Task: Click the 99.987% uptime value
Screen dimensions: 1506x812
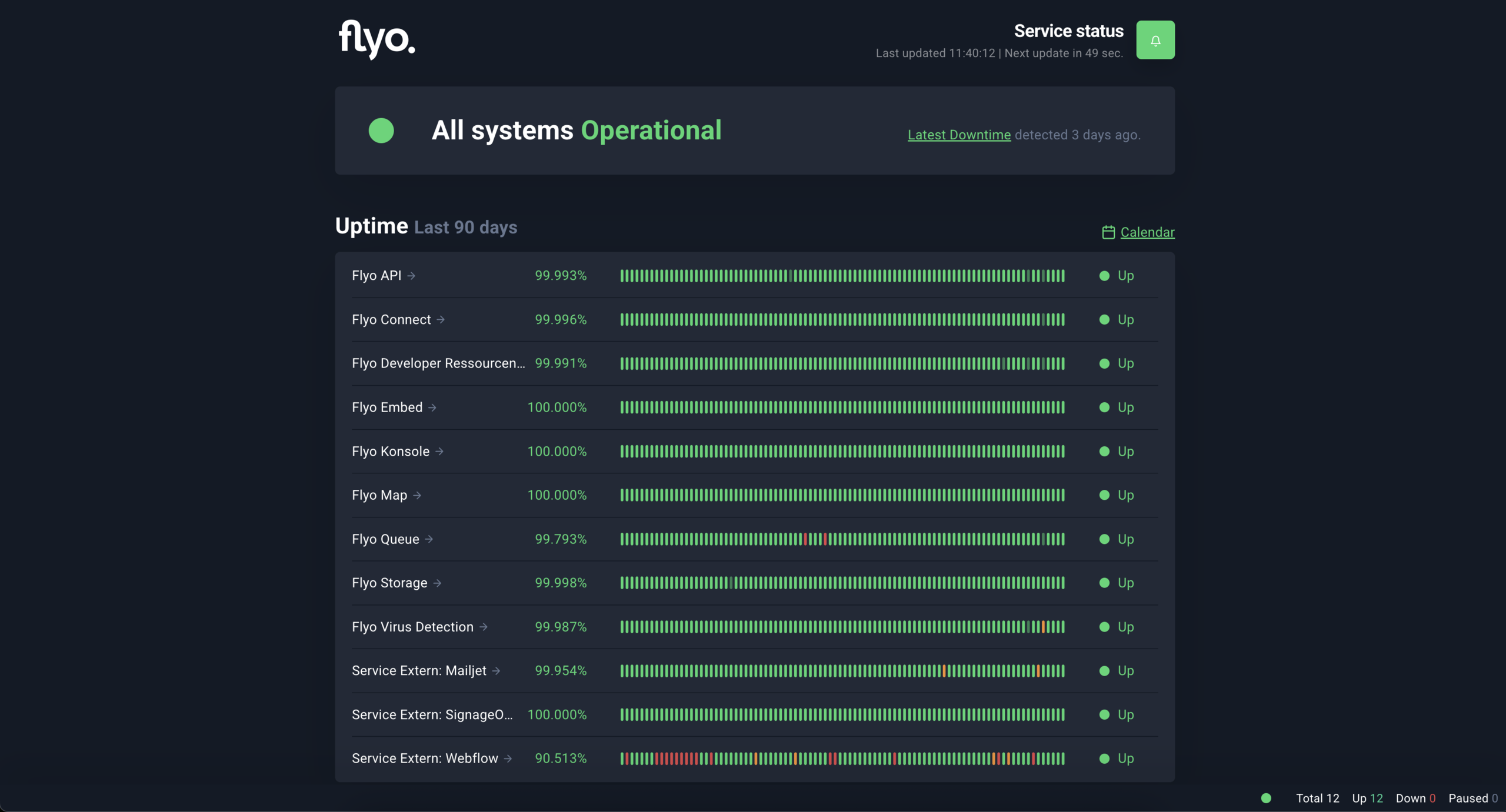Action: (561, 627)
